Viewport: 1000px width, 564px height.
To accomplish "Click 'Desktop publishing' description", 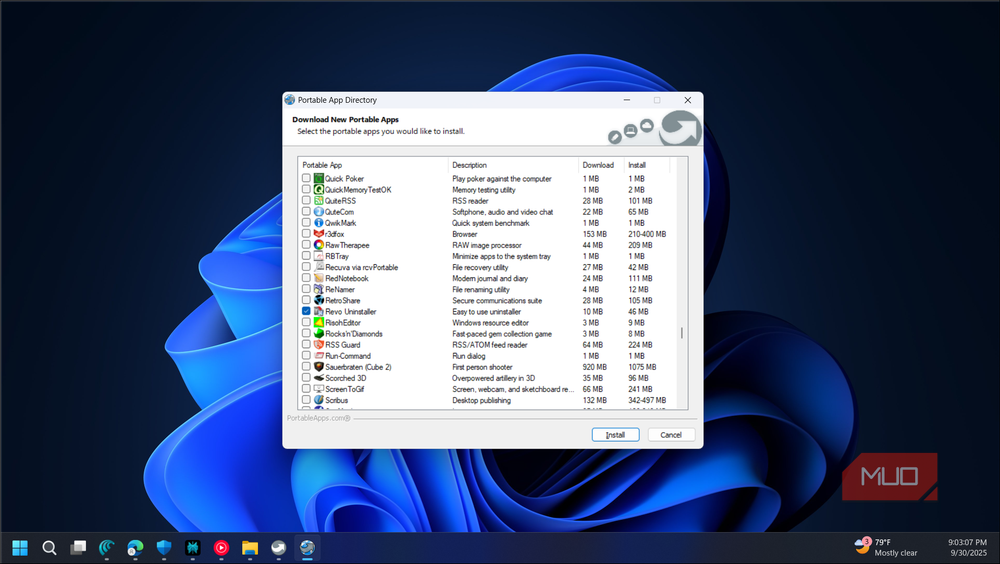I will (482, 400).
